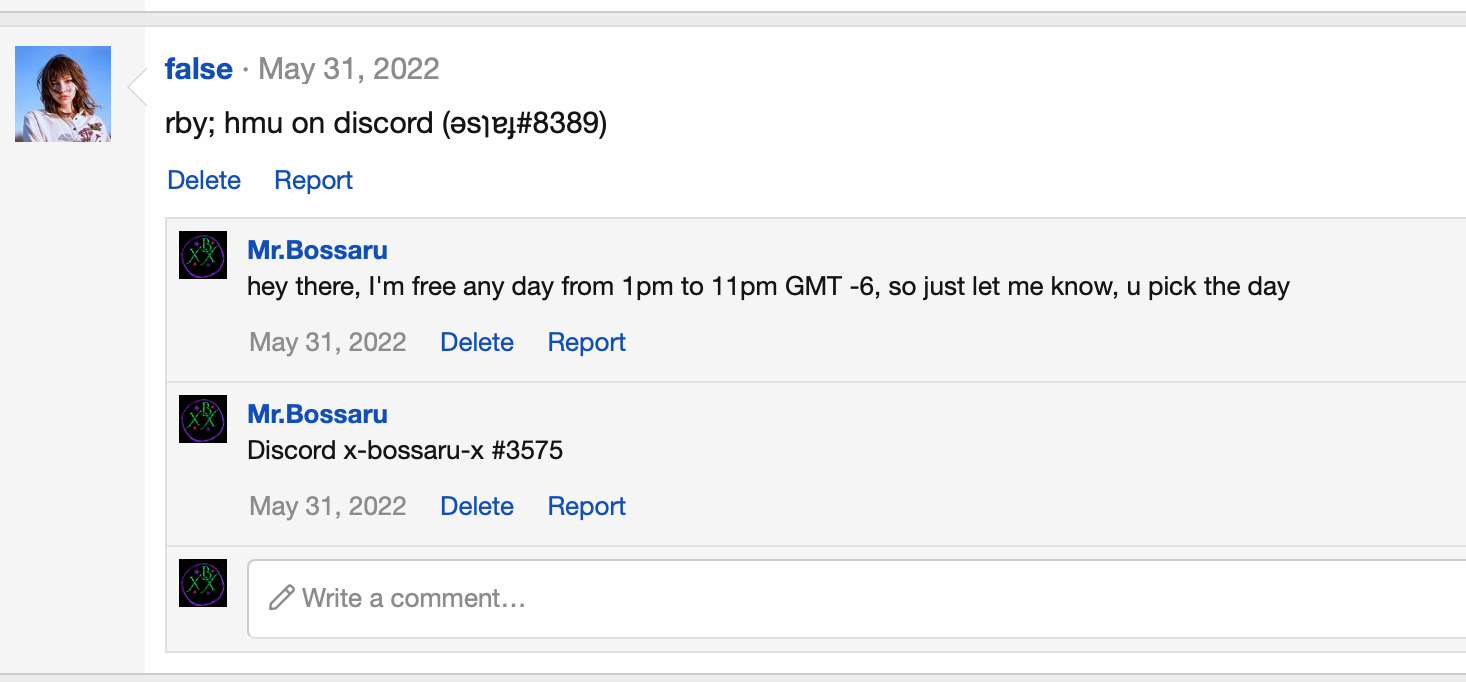Click Mr.Bossaru's avatar beside the GMT -6 comment
The width and height of the screenshot is (1466, 682).
point(203,255)
